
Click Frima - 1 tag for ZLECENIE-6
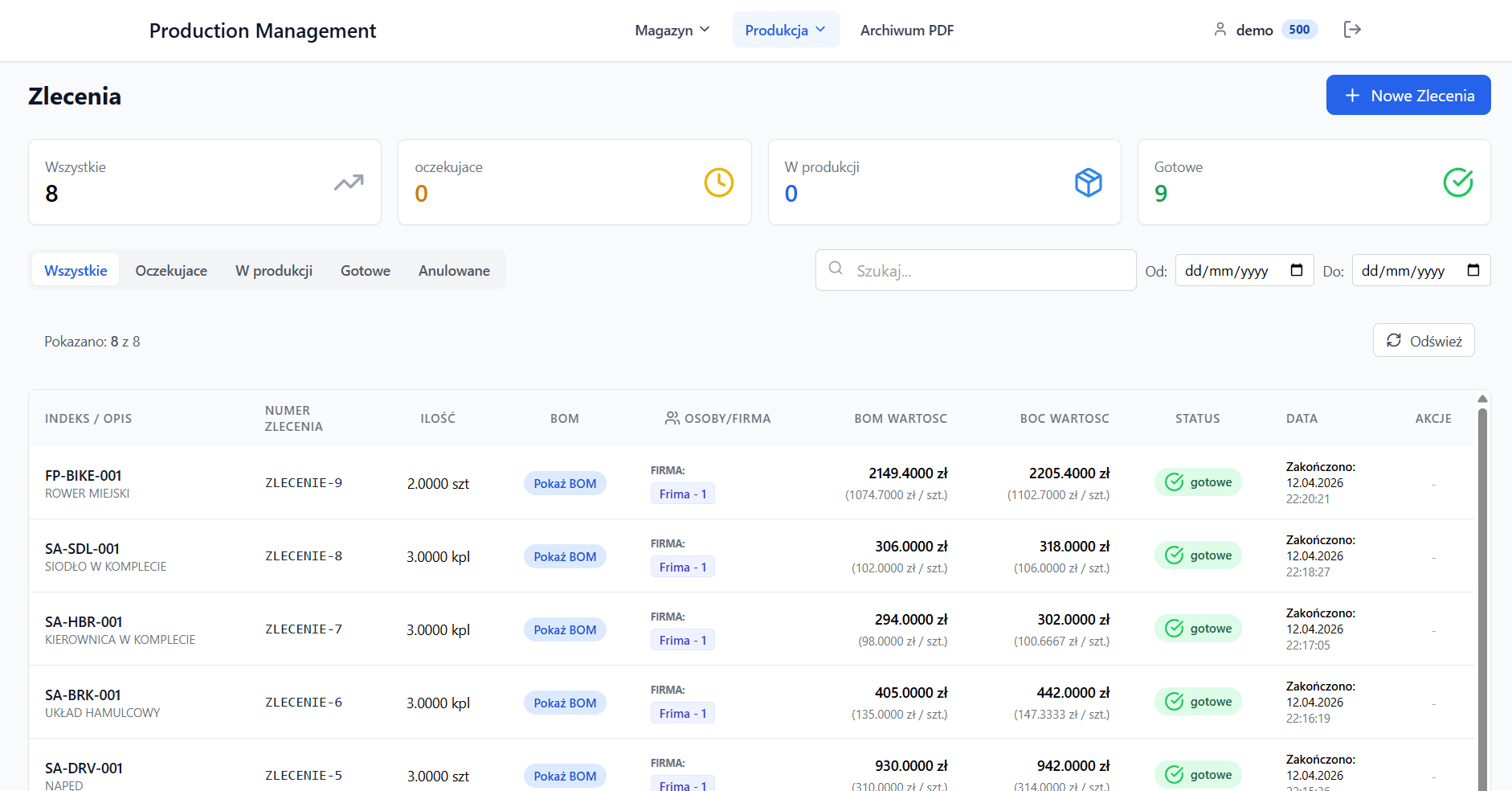683,713
